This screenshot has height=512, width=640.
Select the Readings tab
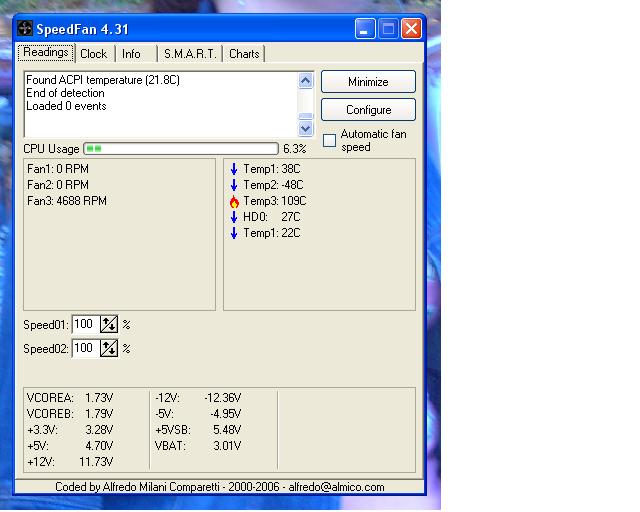[x=46, y=52]
